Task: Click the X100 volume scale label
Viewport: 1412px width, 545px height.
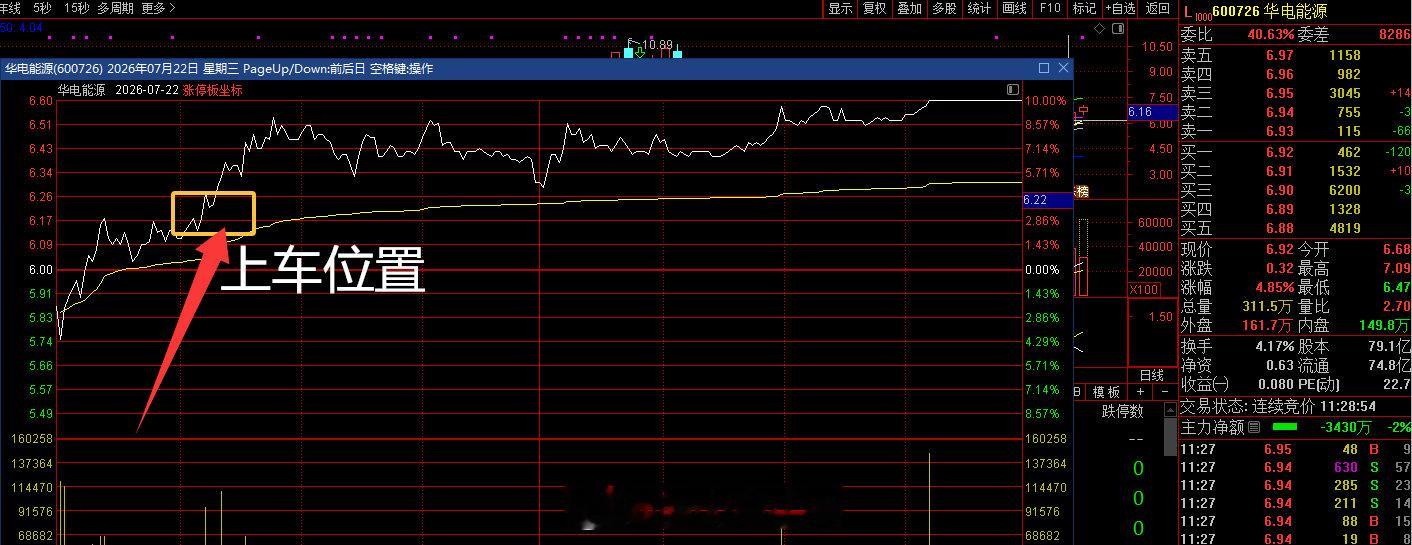Action: pyautogui.click(x=1144, y=290)
